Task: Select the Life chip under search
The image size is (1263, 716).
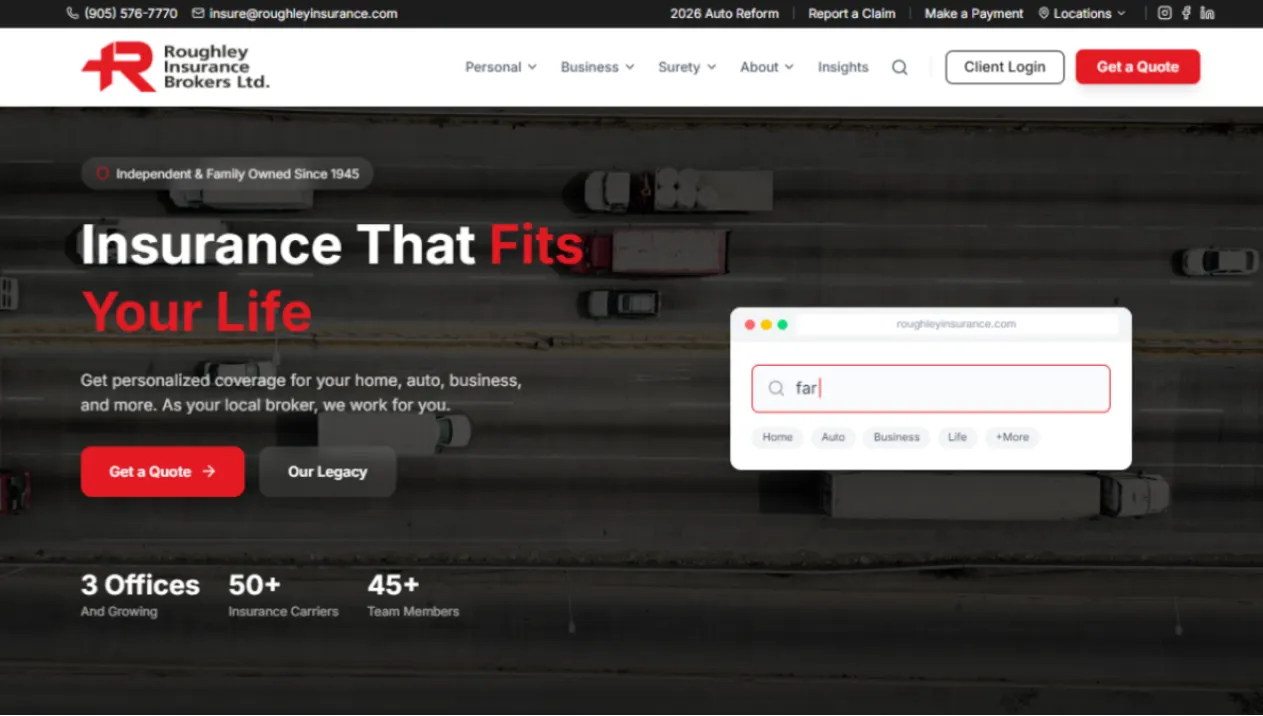Action: tap(957, 437)
